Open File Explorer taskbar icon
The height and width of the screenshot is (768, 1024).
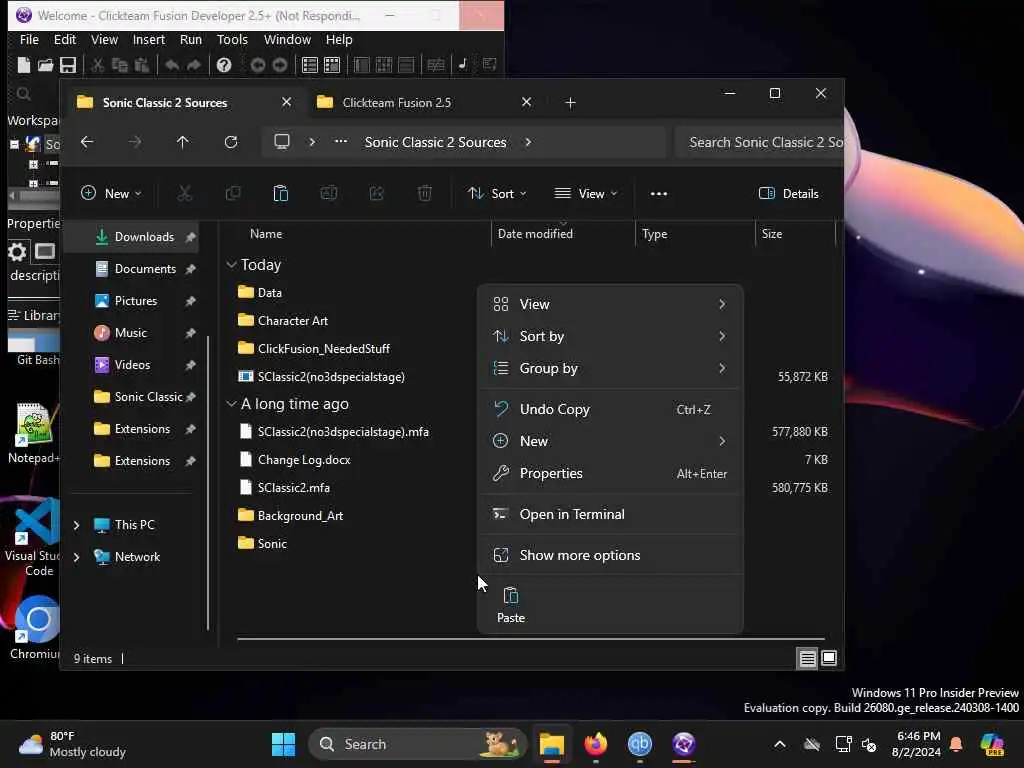click(551, 744)
